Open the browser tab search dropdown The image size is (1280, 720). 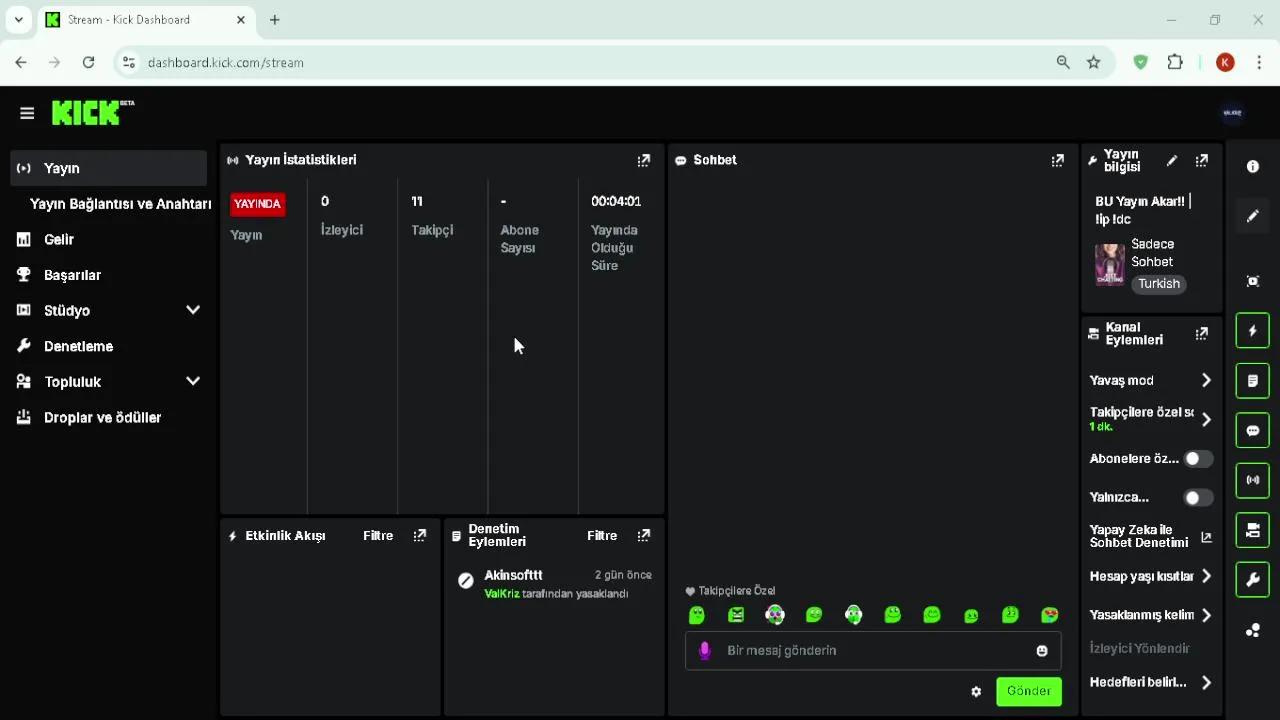(18, 19)
